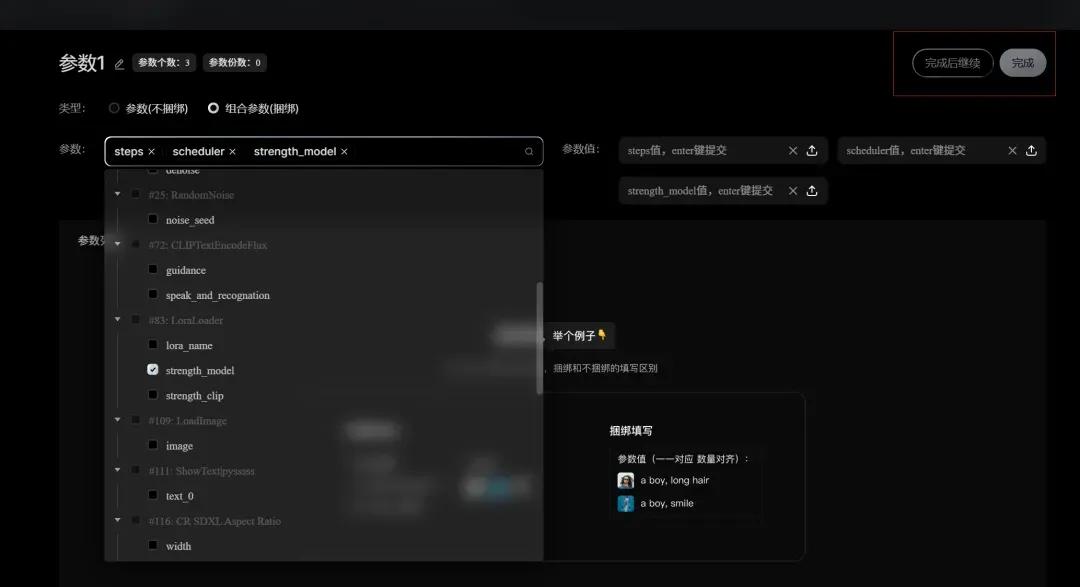Click the search icon in the parameter selector
Screen dimensions: 1080x587
click(x=529, y=152)
